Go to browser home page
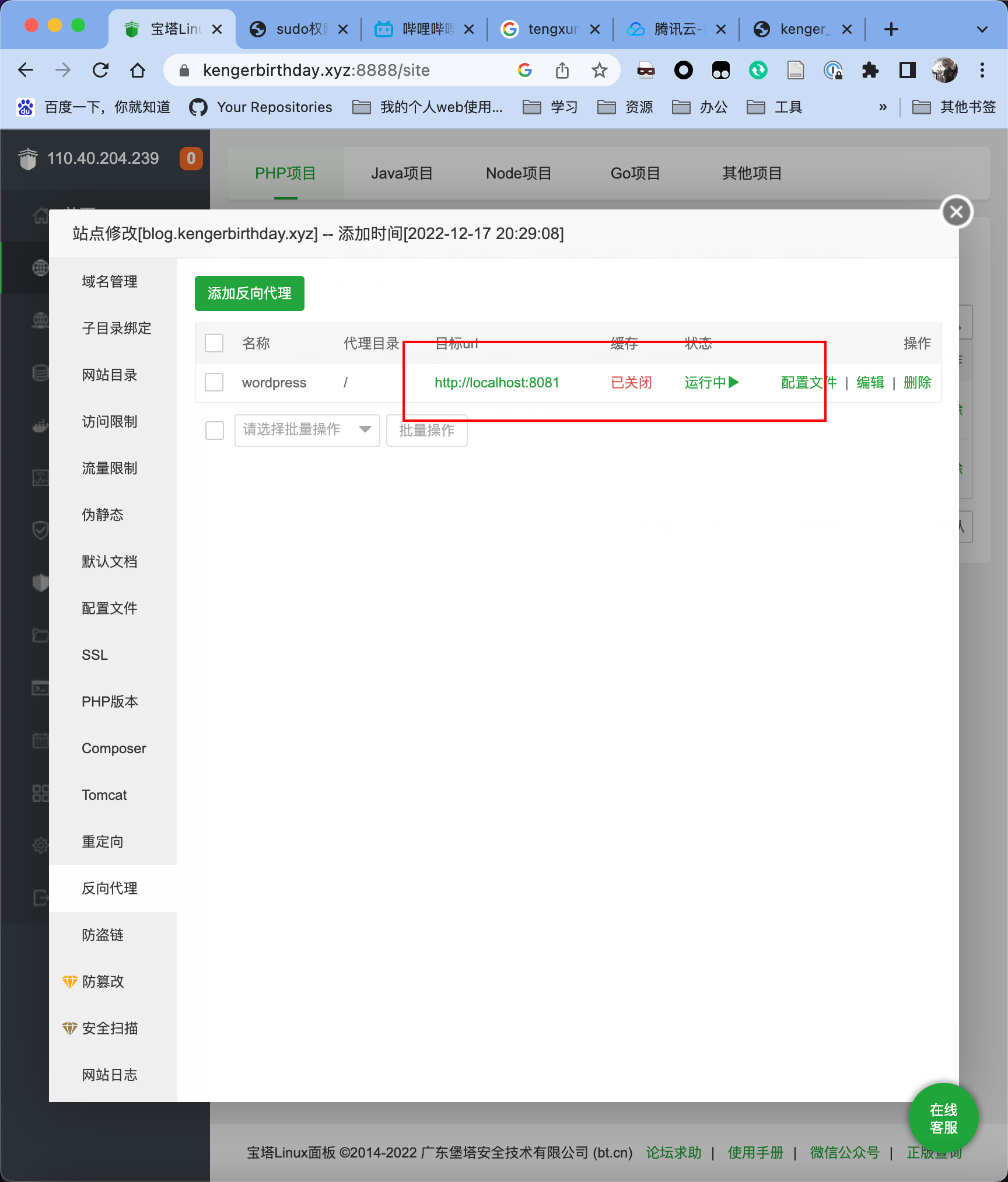 (x=138, y=71)
